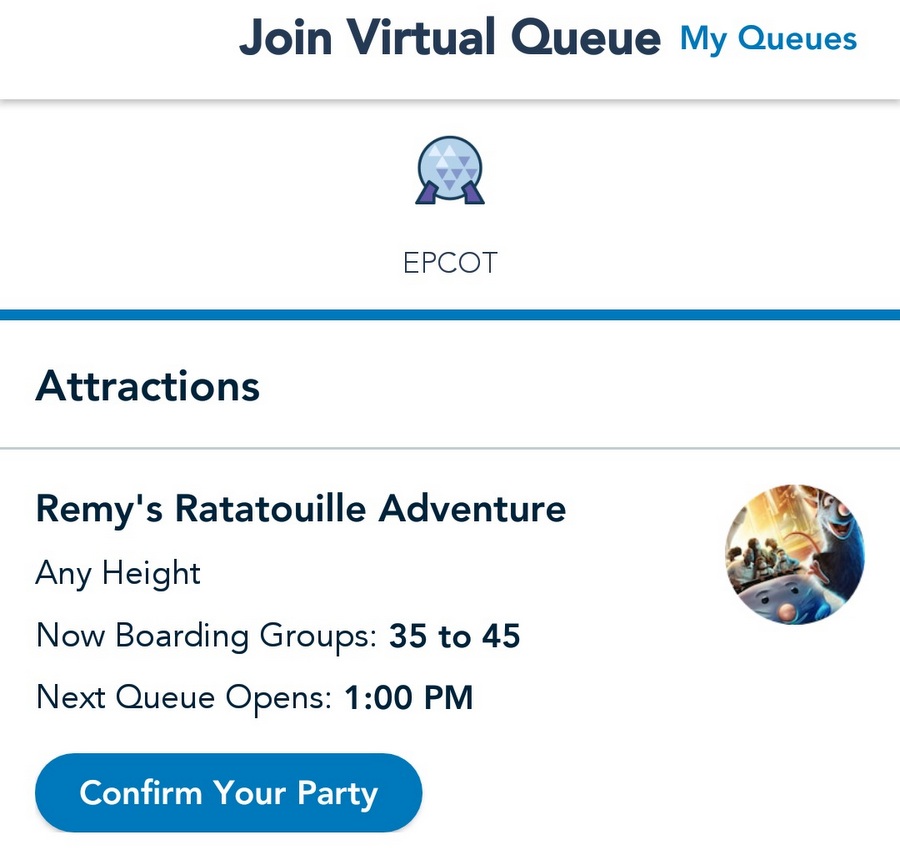Tap the 1:00 PM queue opening time
The width and height of the screenshot is (900, 860).
(408, 698)
